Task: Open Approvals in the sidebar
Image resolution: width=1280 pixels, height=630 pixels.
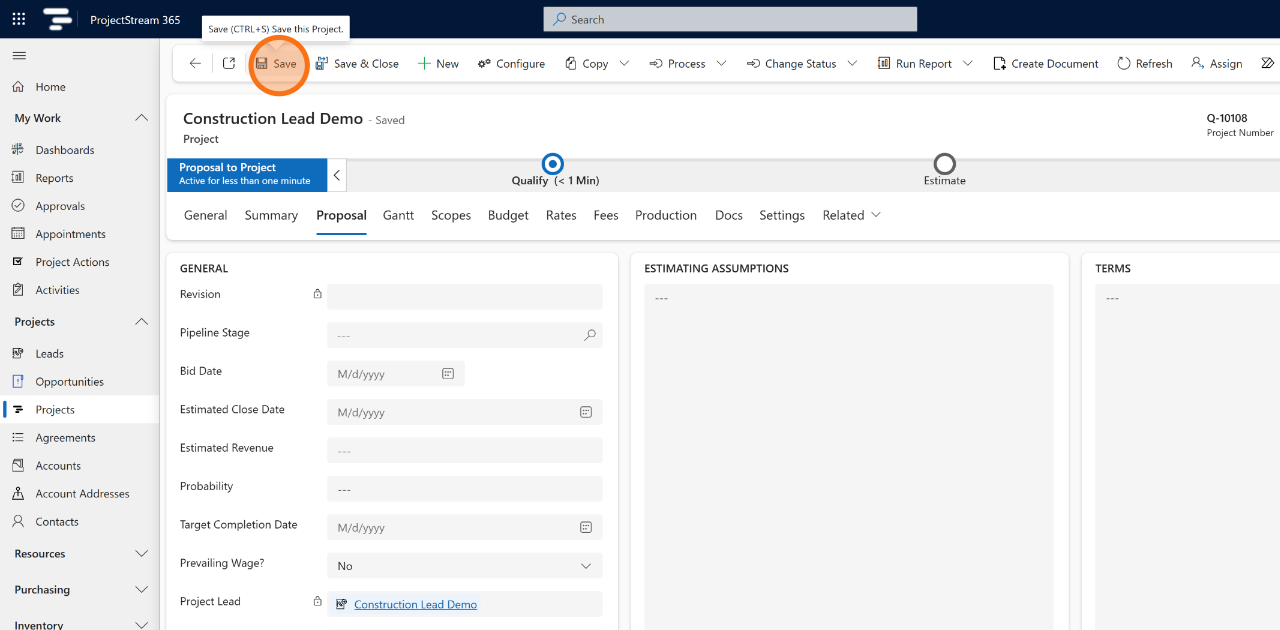Action: tap(60, 206)
